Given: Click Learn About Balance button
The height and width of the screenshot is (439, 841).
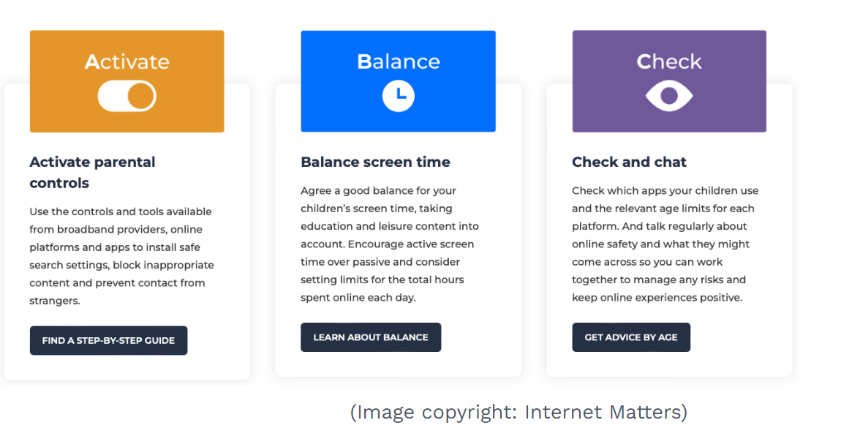Looking at the screenshot, I should click(x=371, y=337).
